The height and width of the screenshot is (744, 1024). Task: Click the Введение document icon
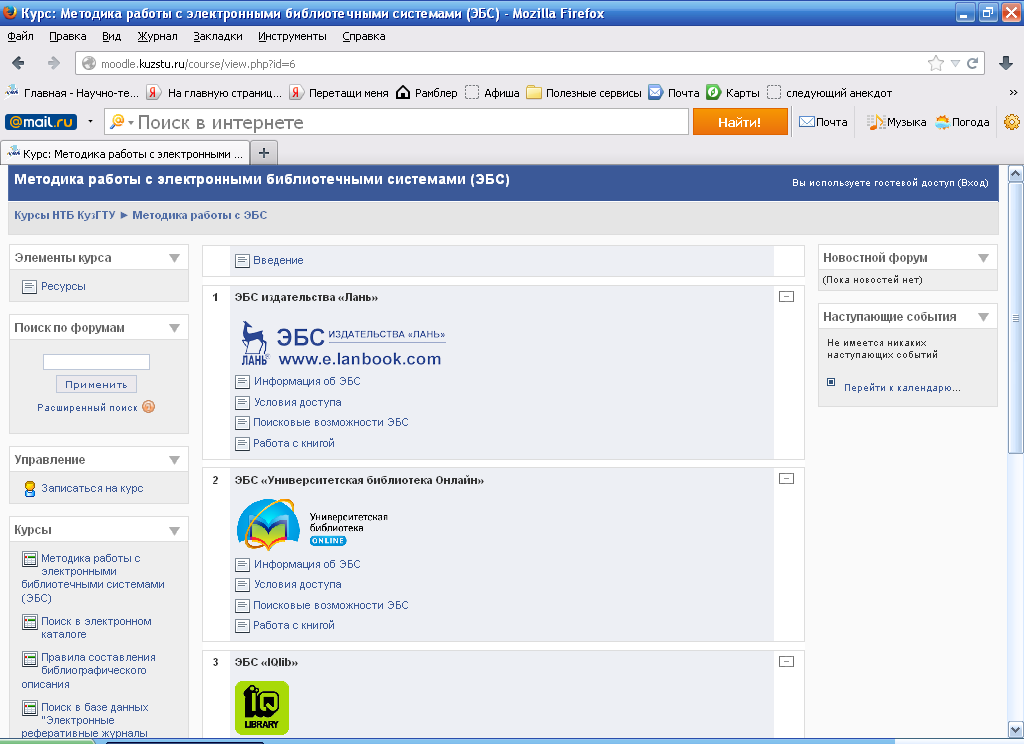[x=242, y=261]
